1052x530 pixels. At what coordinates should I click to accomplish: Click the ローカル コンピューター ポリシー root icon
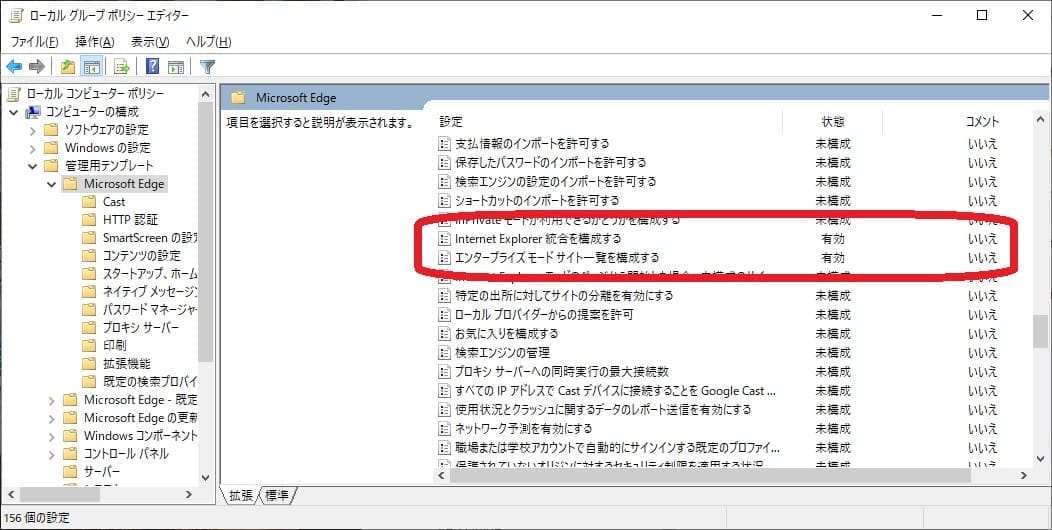pyautogui.click(x=15, y=93)
